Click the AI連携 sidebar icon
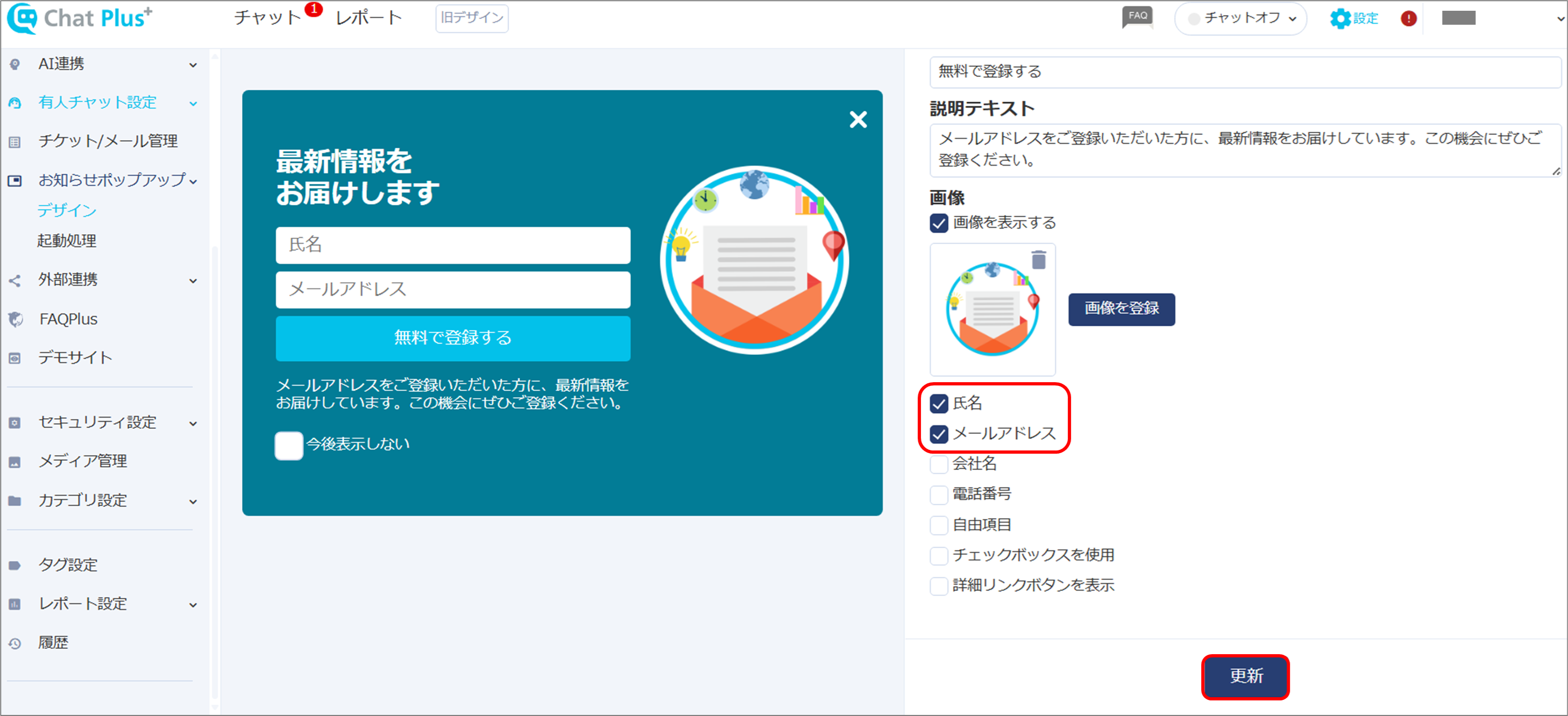The image size is (1568, 716). coord(15,64)
